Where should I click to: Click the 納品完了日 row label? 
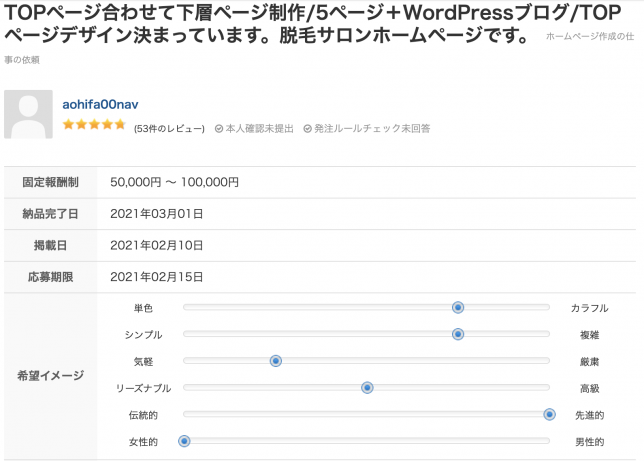pyautogui.click(x=51, y=214)
